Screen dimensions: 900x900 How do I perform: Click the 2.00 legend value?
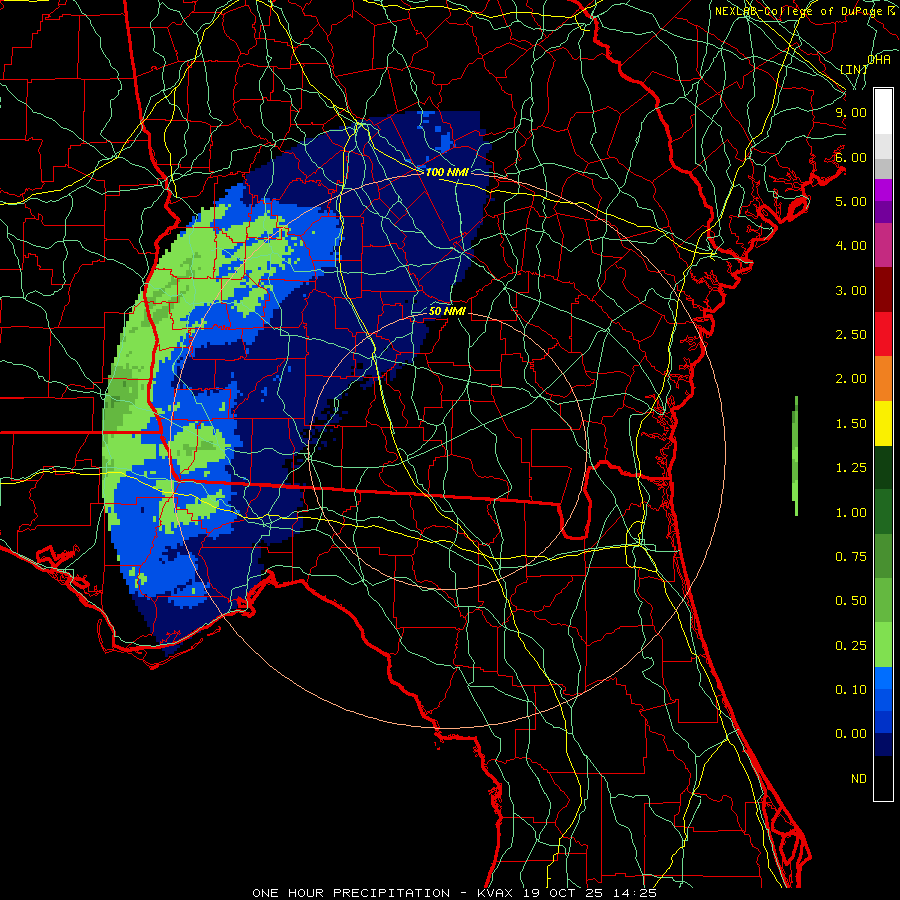(x=851, y=379)
